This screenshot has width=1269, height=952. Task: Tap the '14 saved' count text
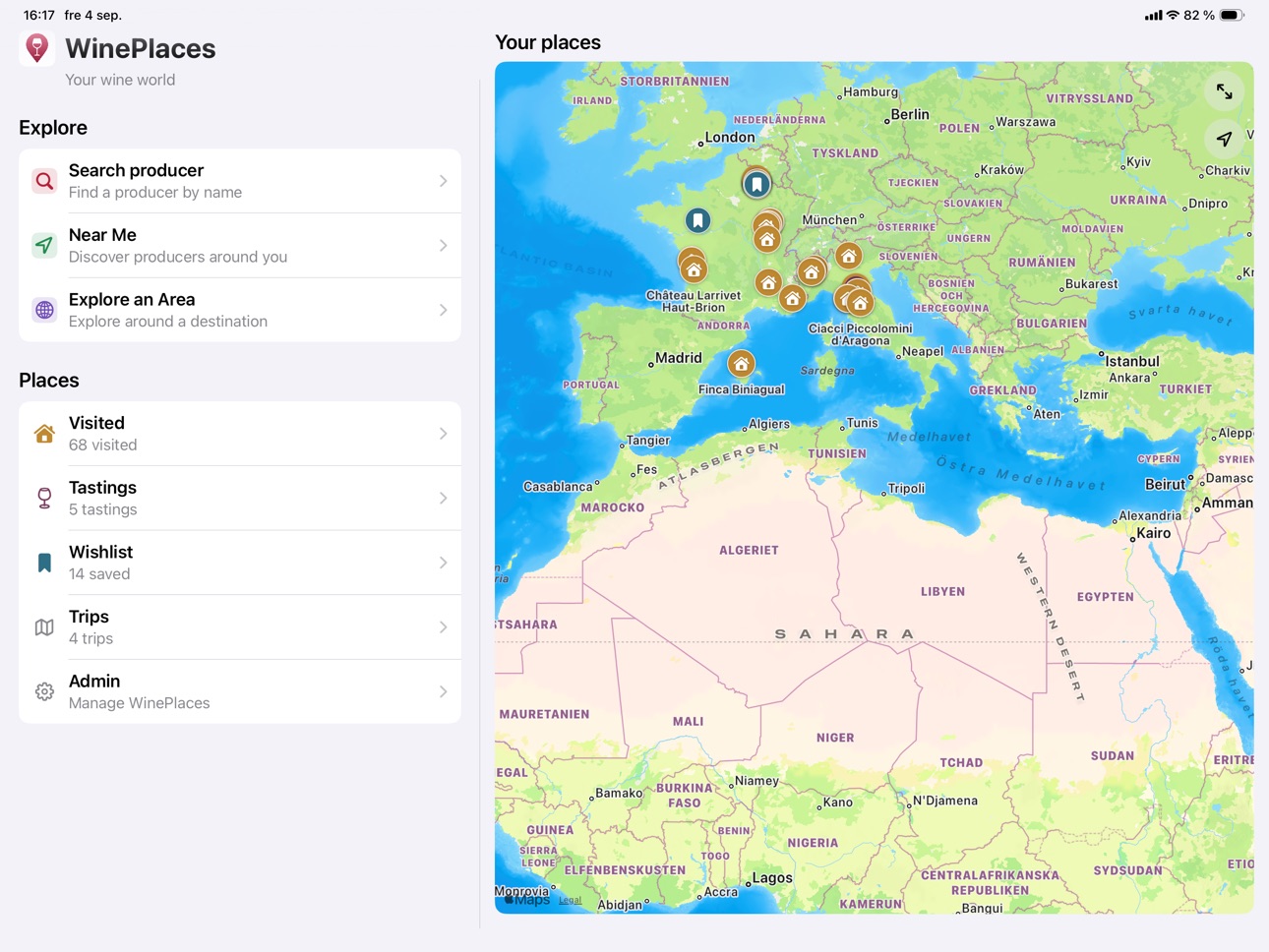99,574
